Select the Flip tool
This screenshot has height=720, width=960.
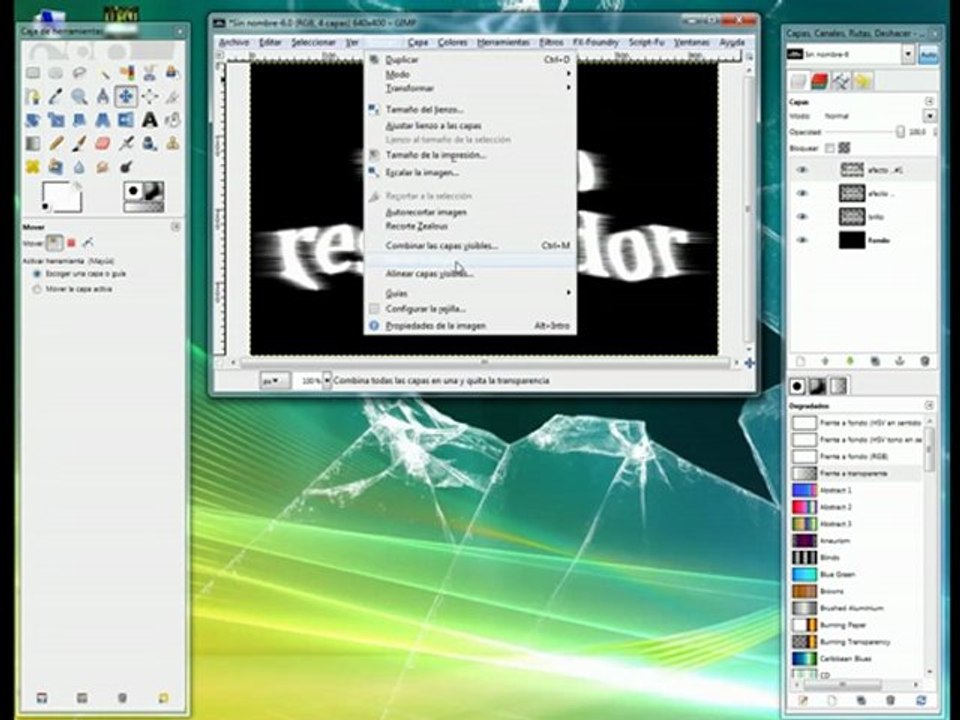pos(126,119)
